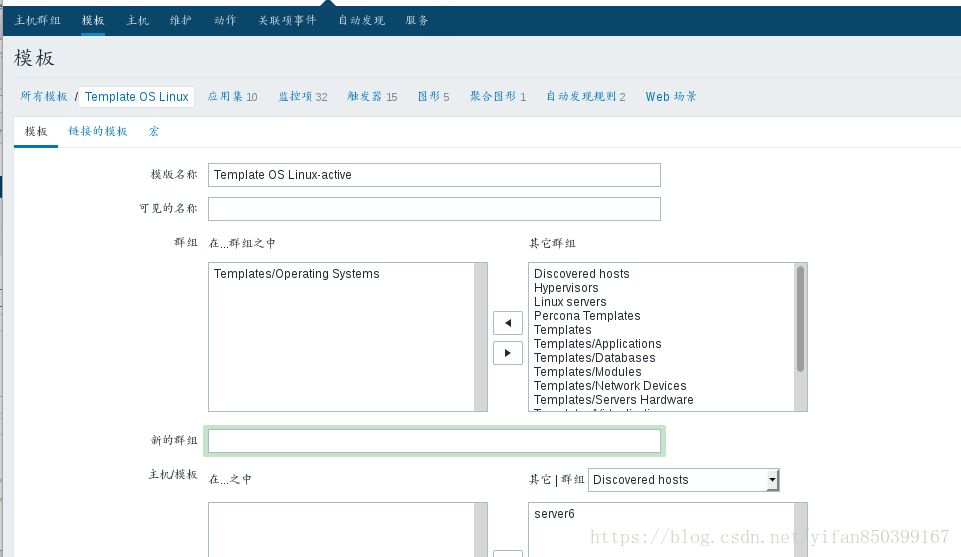Click the 可见的名称 input field

(x=434, y=209)
